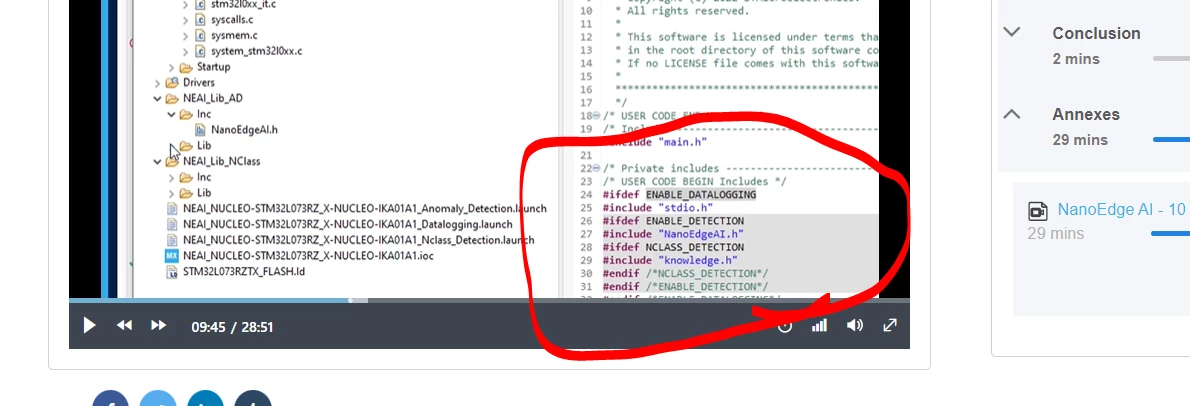Image resolution: width=1190 pixels, height=406 pixels.
Task: Expand the Drivers folder in the video
Action: point(157,83)
